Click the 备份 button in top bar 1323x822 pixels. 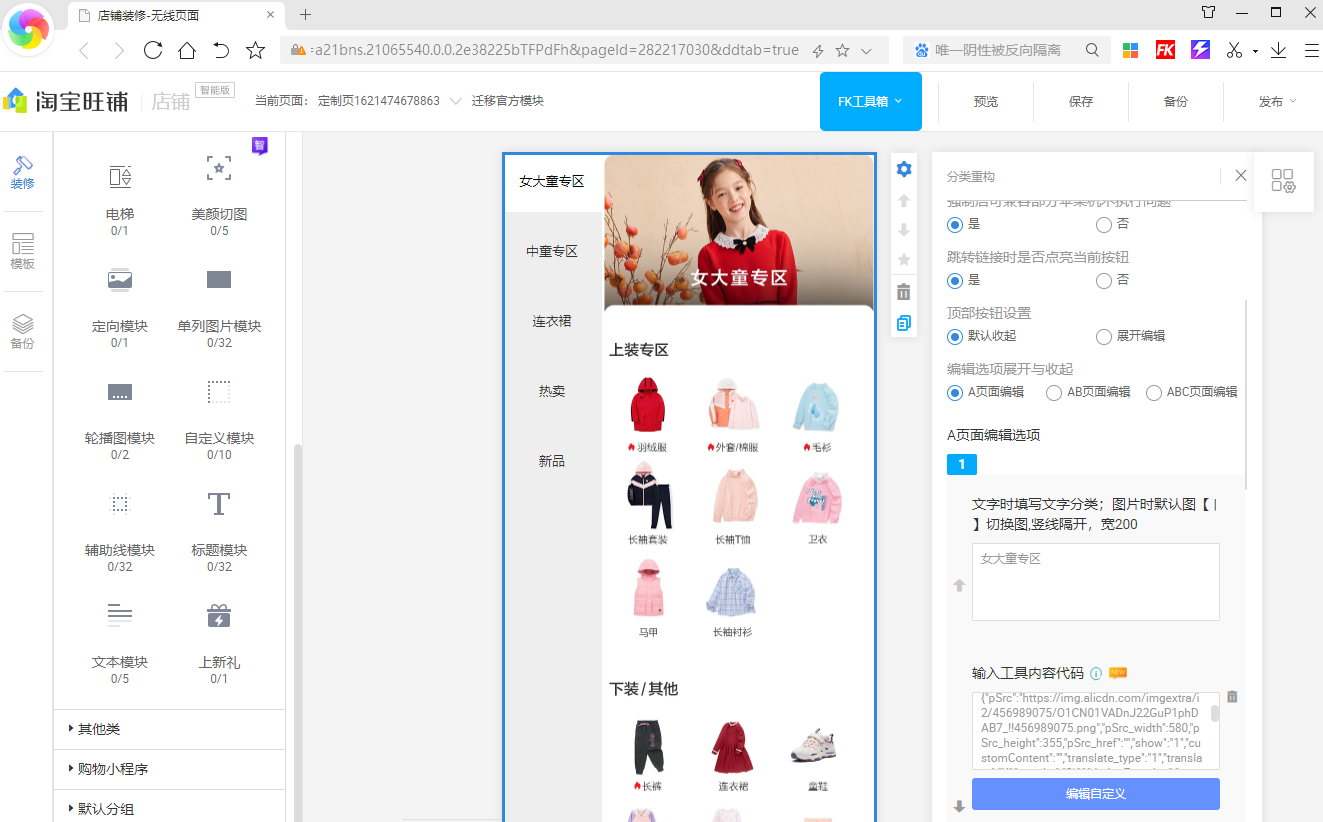point(1176,101)
